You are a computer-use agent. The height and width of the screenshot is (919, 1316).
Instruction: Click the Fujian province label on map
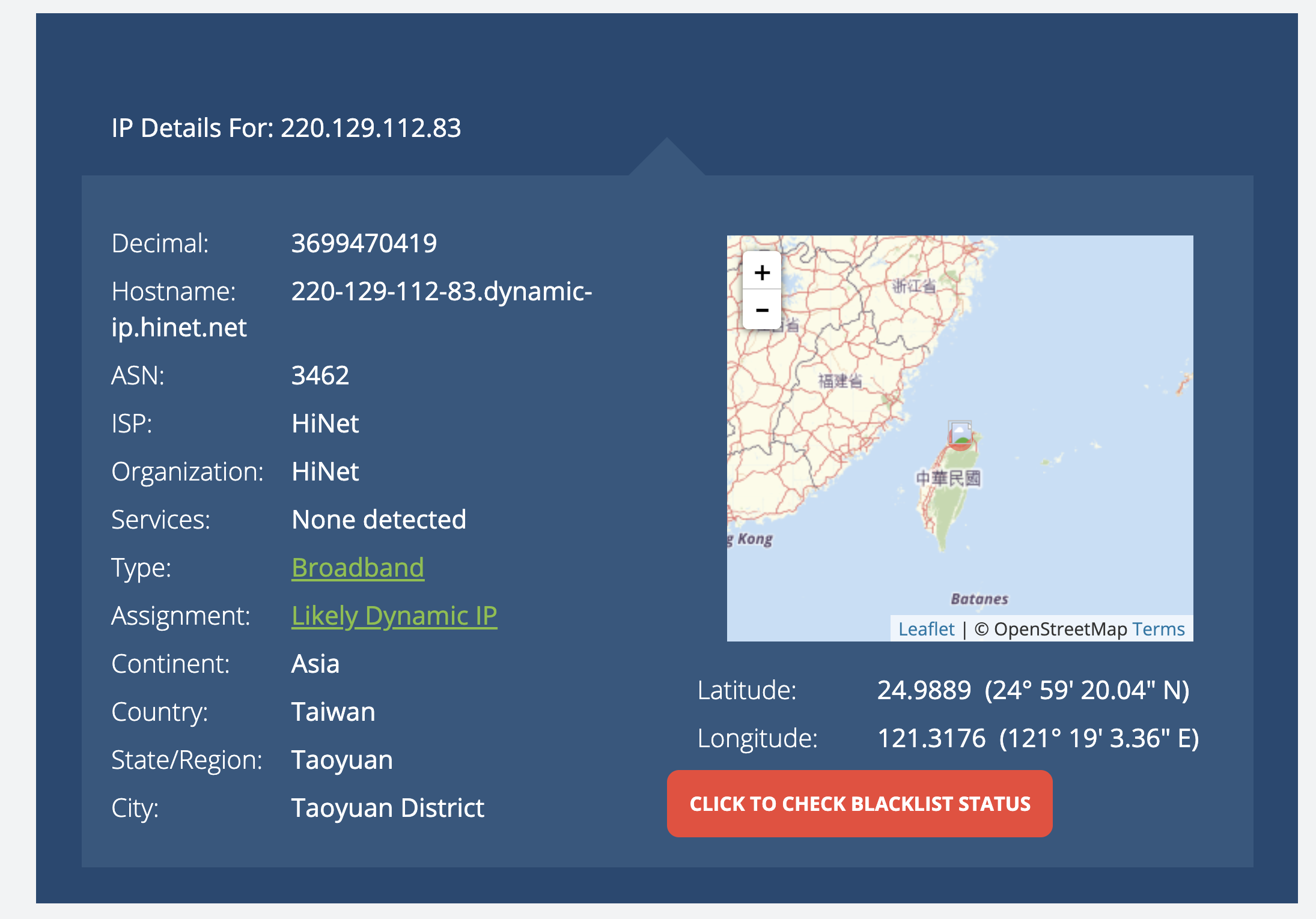tap(840, 381)
